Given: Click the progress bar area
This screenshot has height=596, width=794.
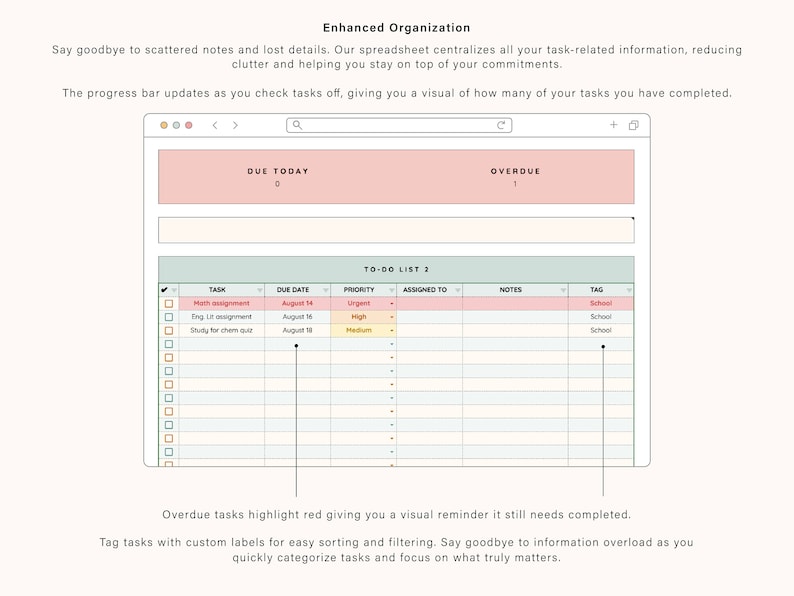Looking at the screenshot, I should coord(396,230).
